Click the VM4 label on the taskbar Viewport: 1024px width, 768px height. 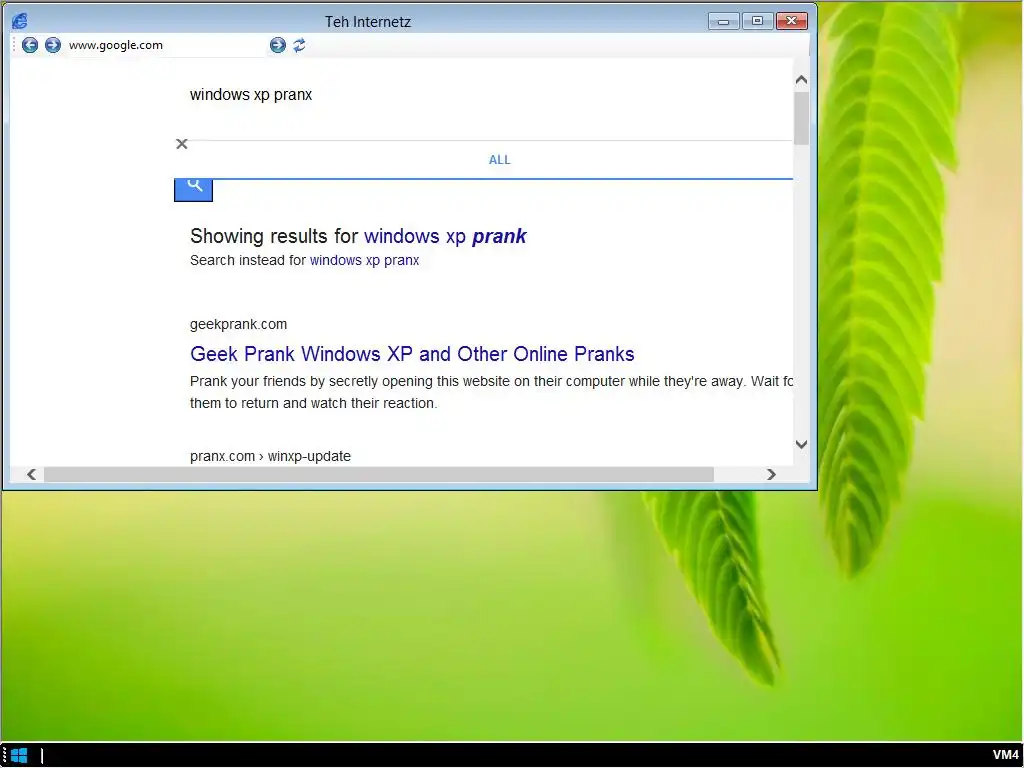pos(1005,756)
